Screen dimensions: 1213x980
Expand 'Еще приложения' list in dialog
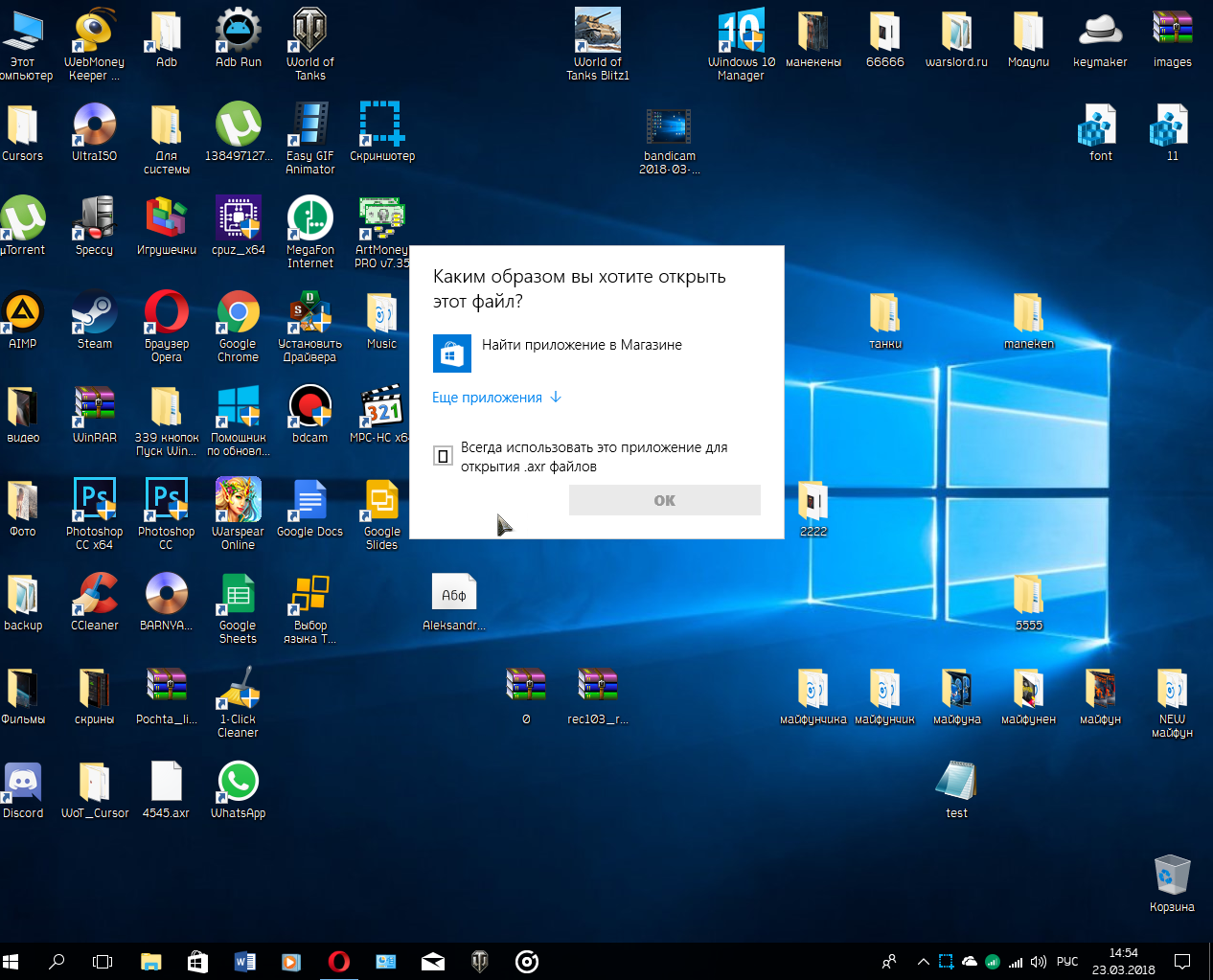[496, 398]
